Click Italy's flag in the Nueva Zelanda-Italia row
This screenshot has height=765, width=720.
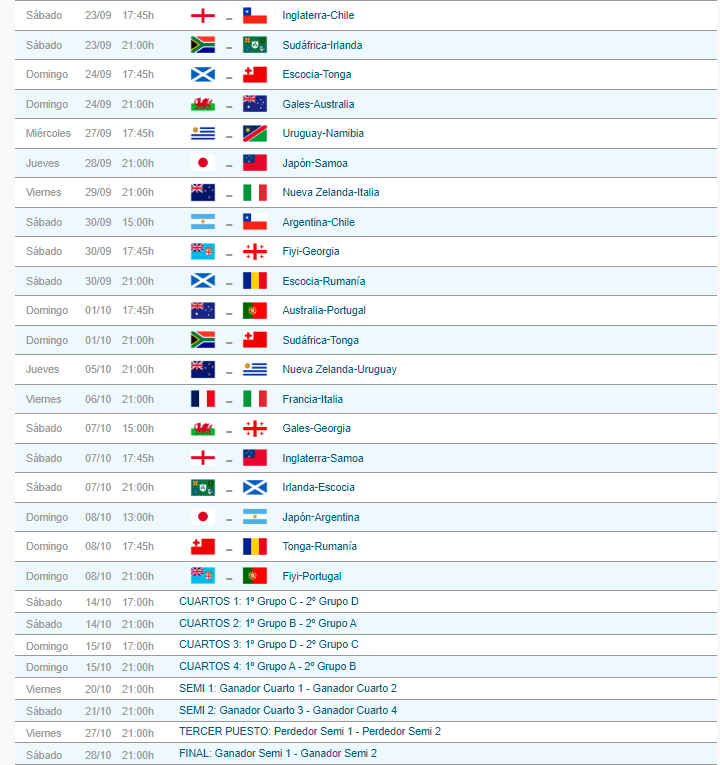click(254, 193)
